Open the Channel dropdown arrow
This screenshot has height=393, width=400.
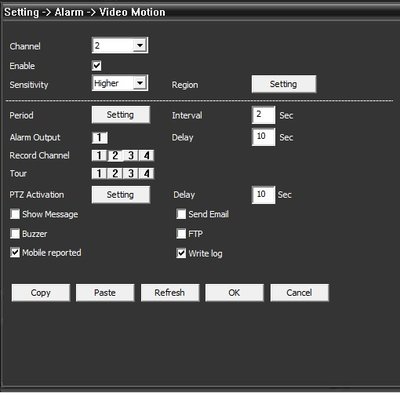click(x=140, y=45)
